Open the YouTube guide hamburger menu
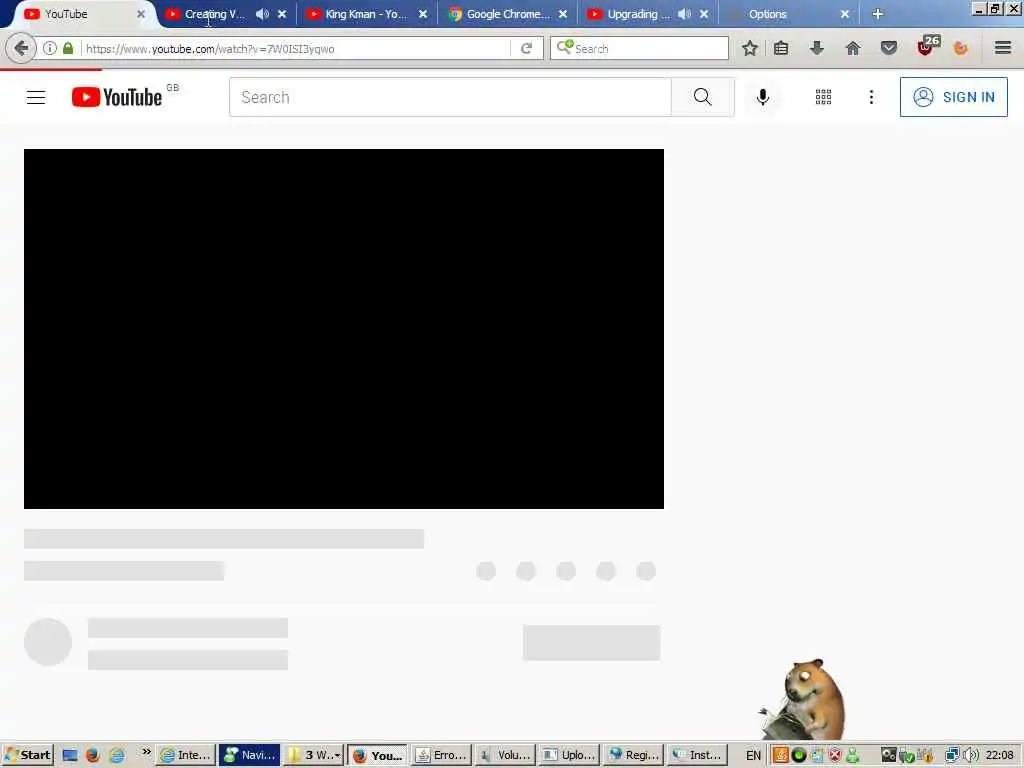The width and height of the screenshot is (1024, 768). click(x=36, y=97)
